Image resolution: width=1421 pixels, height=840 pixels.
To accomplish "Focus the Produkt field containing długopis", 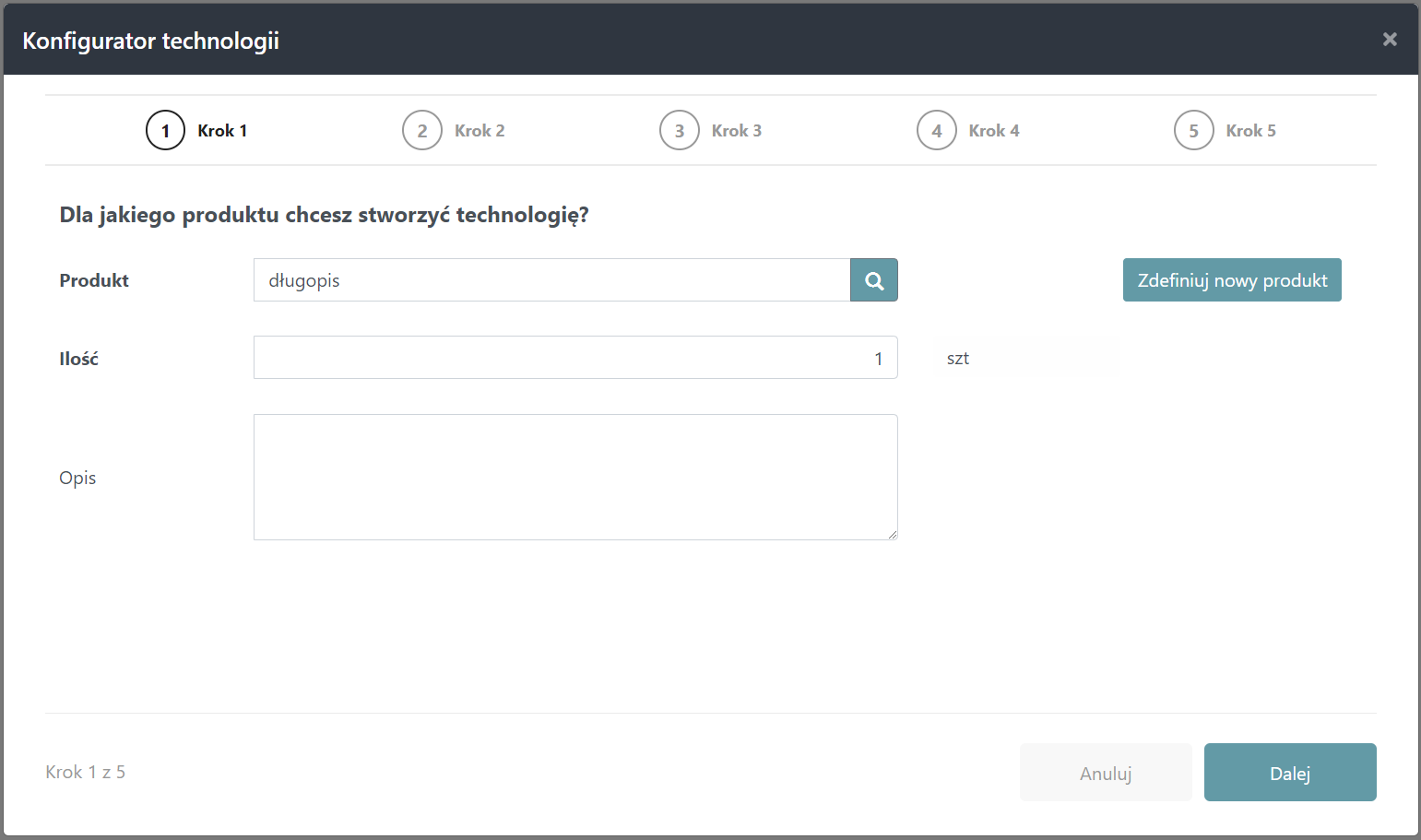I will point(551,280).
